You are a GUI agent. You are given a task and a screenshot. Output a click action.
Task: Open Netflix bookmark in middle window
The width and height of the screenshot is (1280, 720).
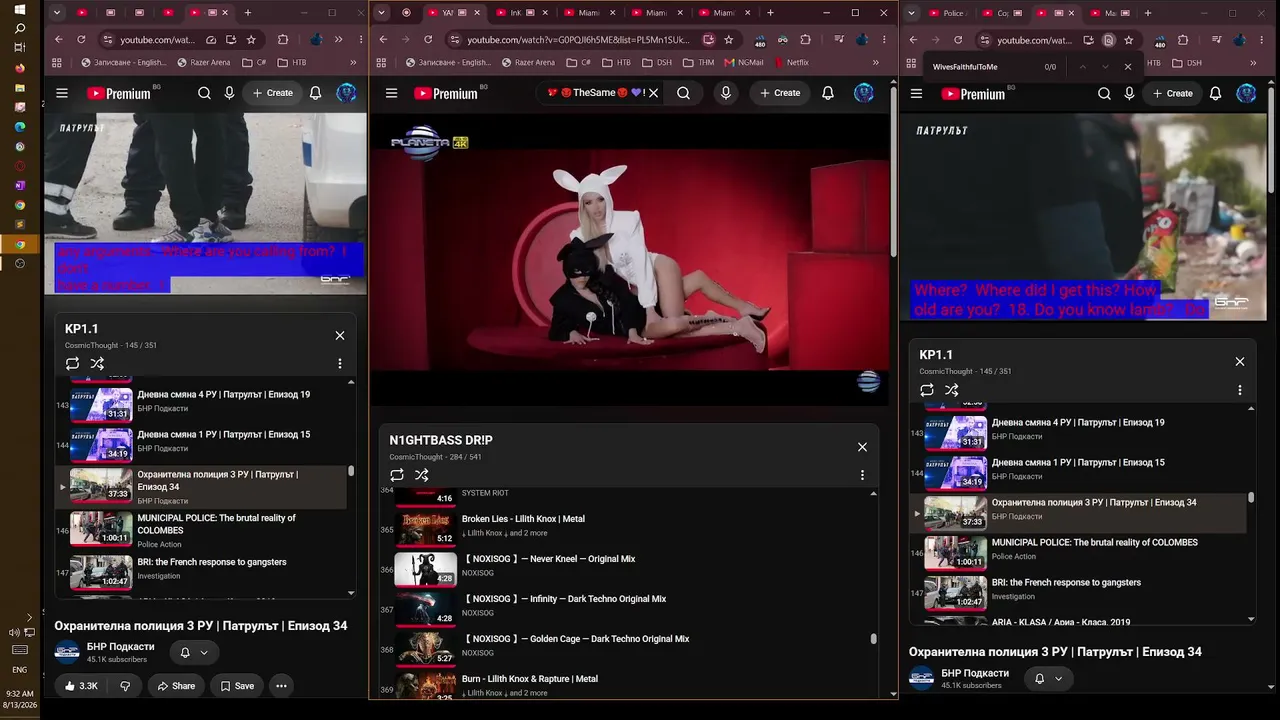click(x=791, y=62)
